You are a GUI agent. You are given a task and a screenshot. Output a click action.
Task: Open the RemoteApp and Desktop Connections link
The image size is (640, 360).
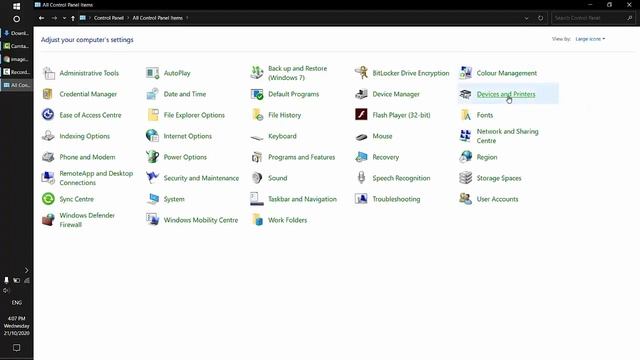96,178
